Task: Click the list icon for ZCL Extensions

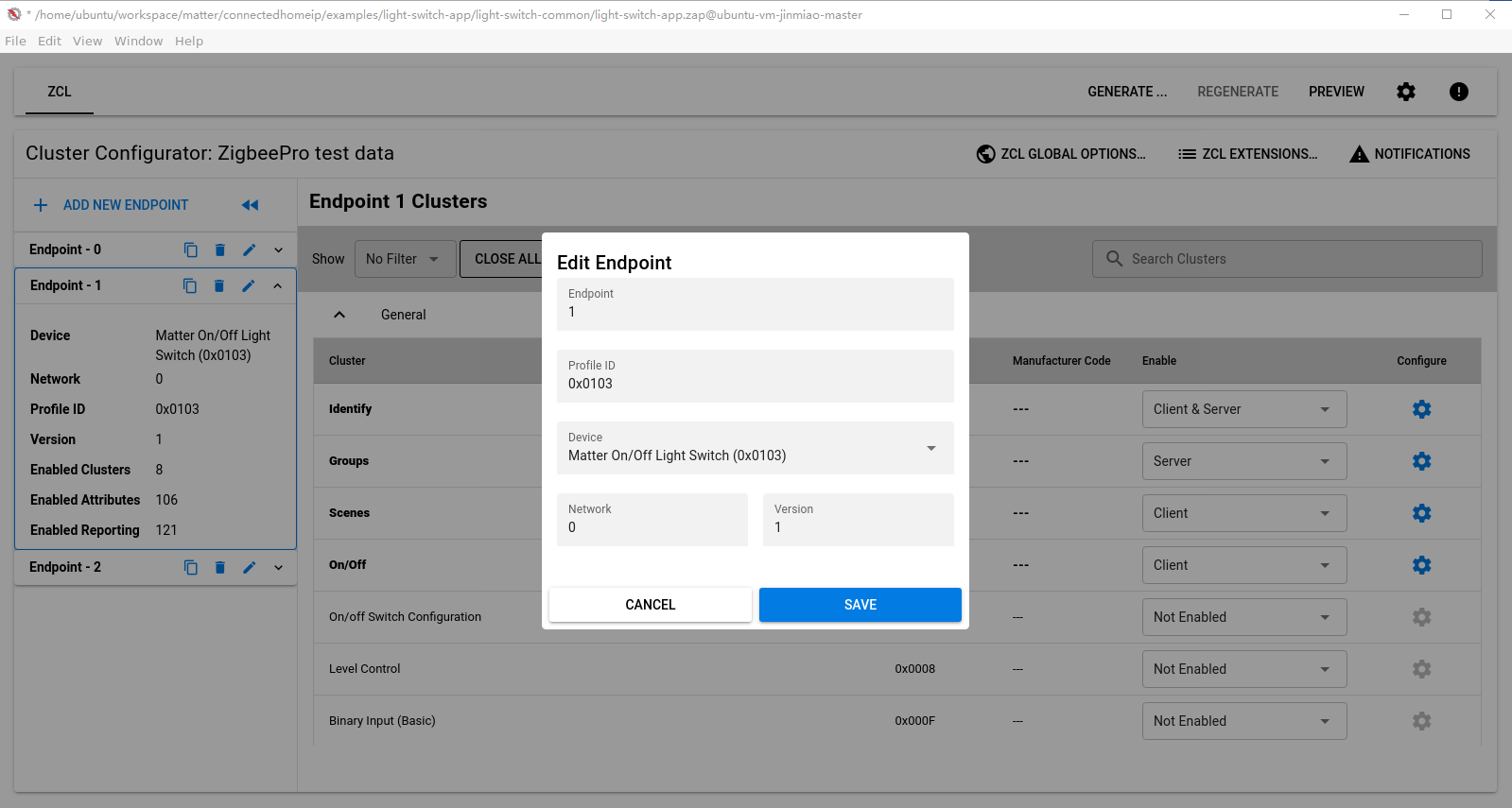Action: tap(1187, 154)
